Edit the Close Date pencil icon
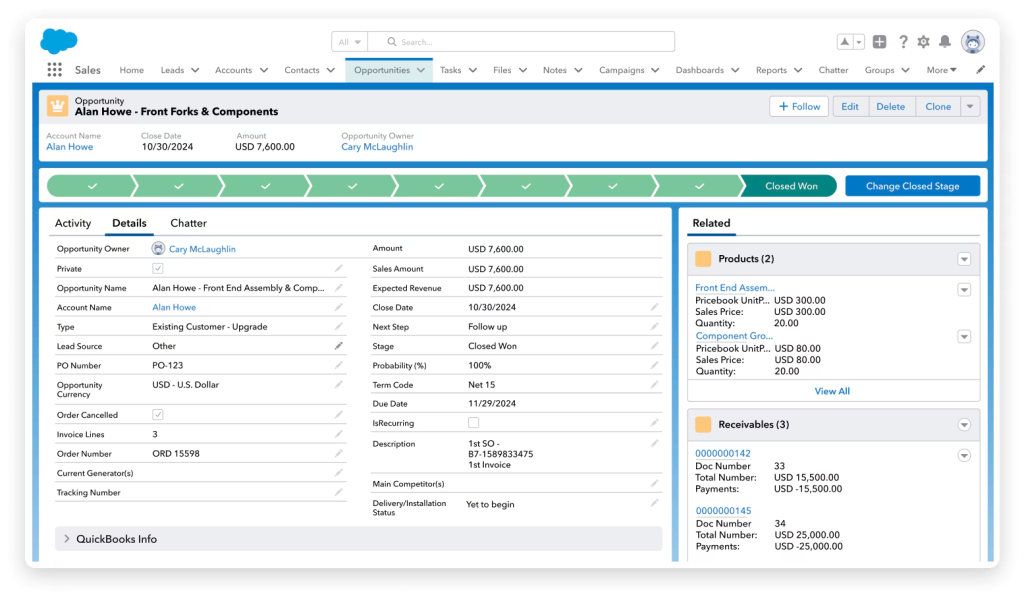The height and width of the screenshot is (599, 1024). coord(654,307)
